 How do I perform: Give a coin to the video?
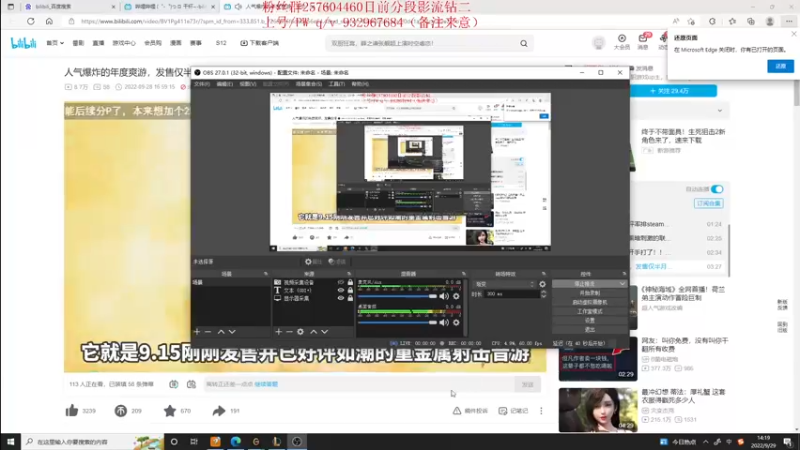click(120, 410)
